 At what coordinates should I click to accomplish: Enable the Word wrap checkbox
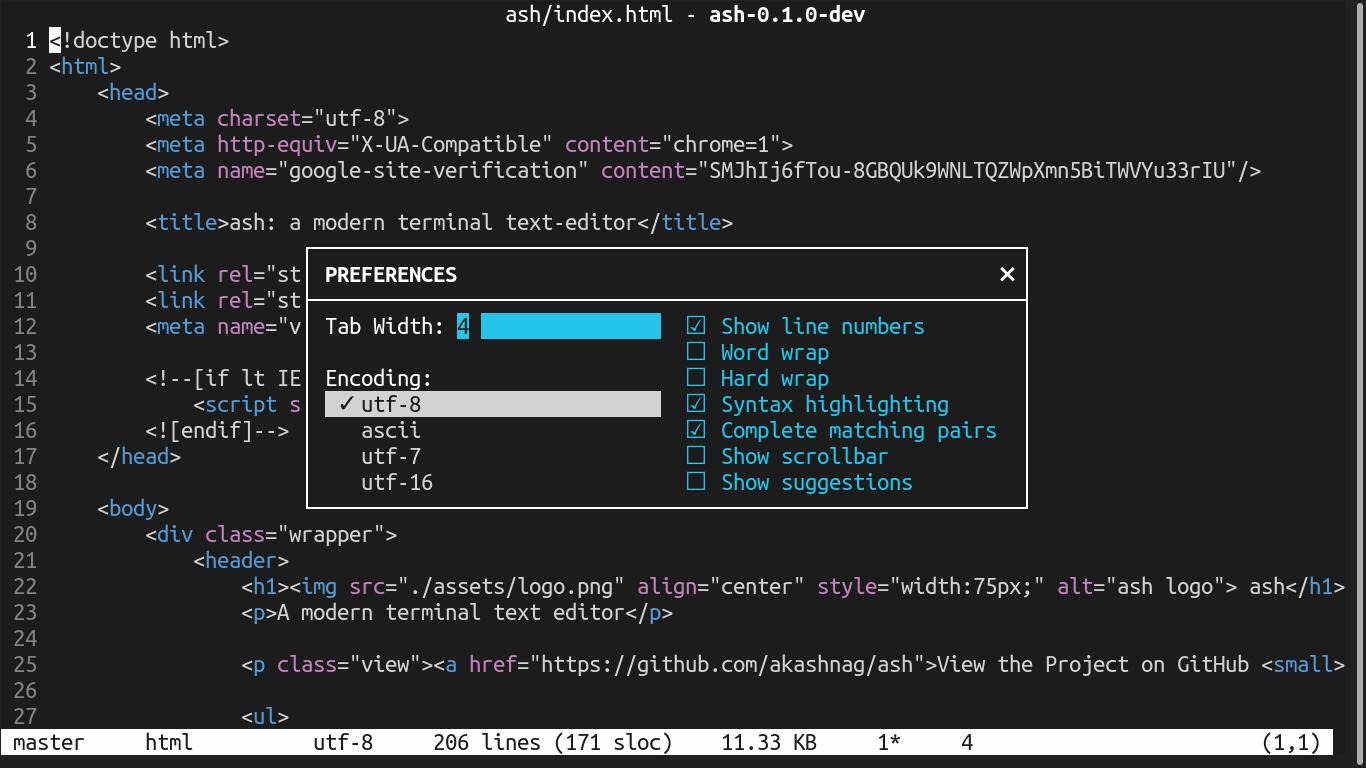coord(697,352)
